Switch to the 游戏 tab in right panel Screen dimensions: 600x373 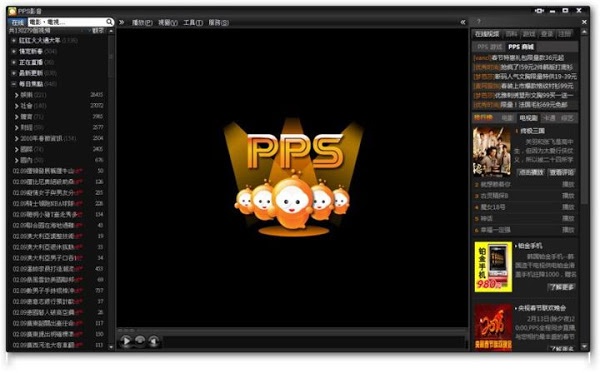pos(529,34)
